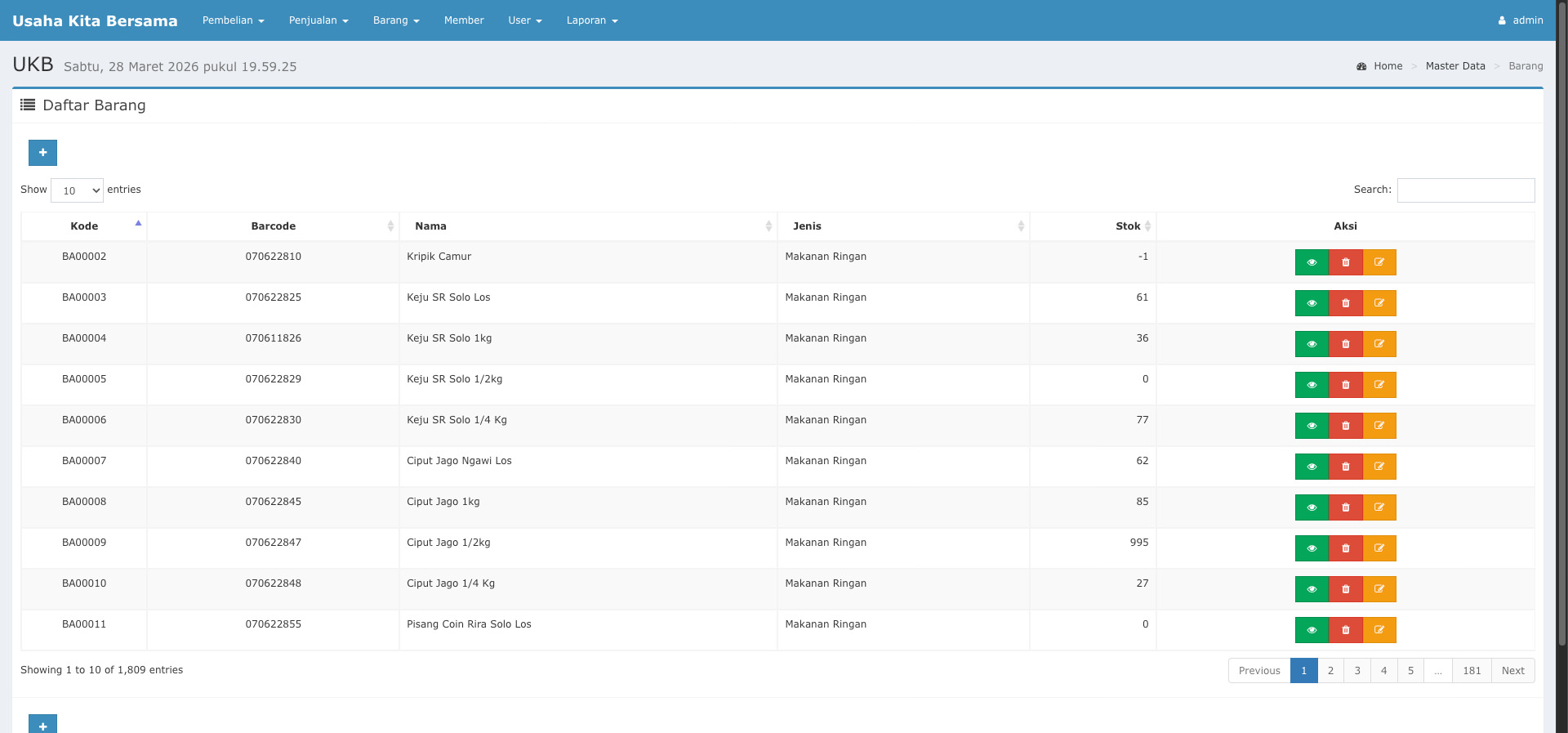Expand the Laporan dropdown menu
The width and height of the screenshot is (1568, 733).
pos(591,20)
